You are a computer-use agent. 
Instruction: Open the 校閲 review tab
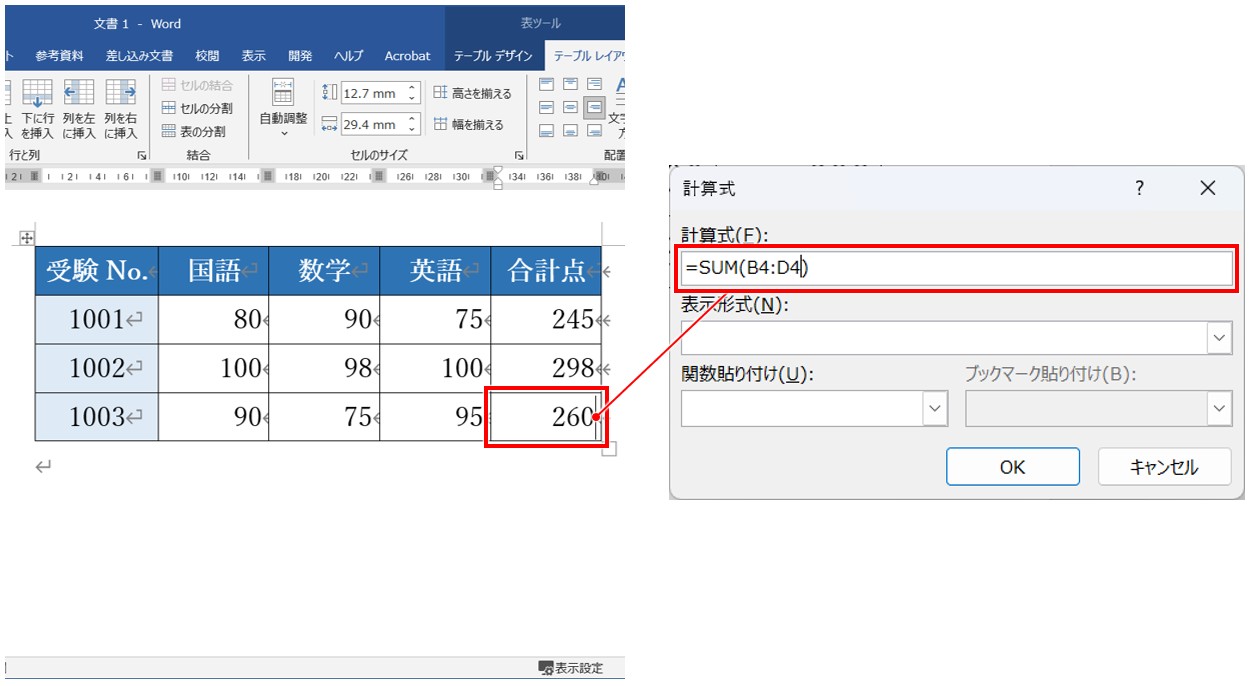(207, 56)
